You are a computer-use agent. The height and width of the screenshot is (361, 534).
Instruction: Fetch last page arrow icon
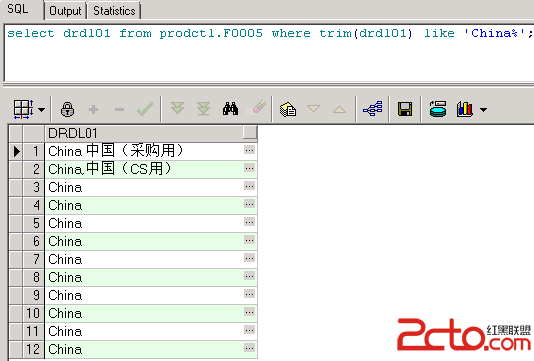tap(203, 109)
